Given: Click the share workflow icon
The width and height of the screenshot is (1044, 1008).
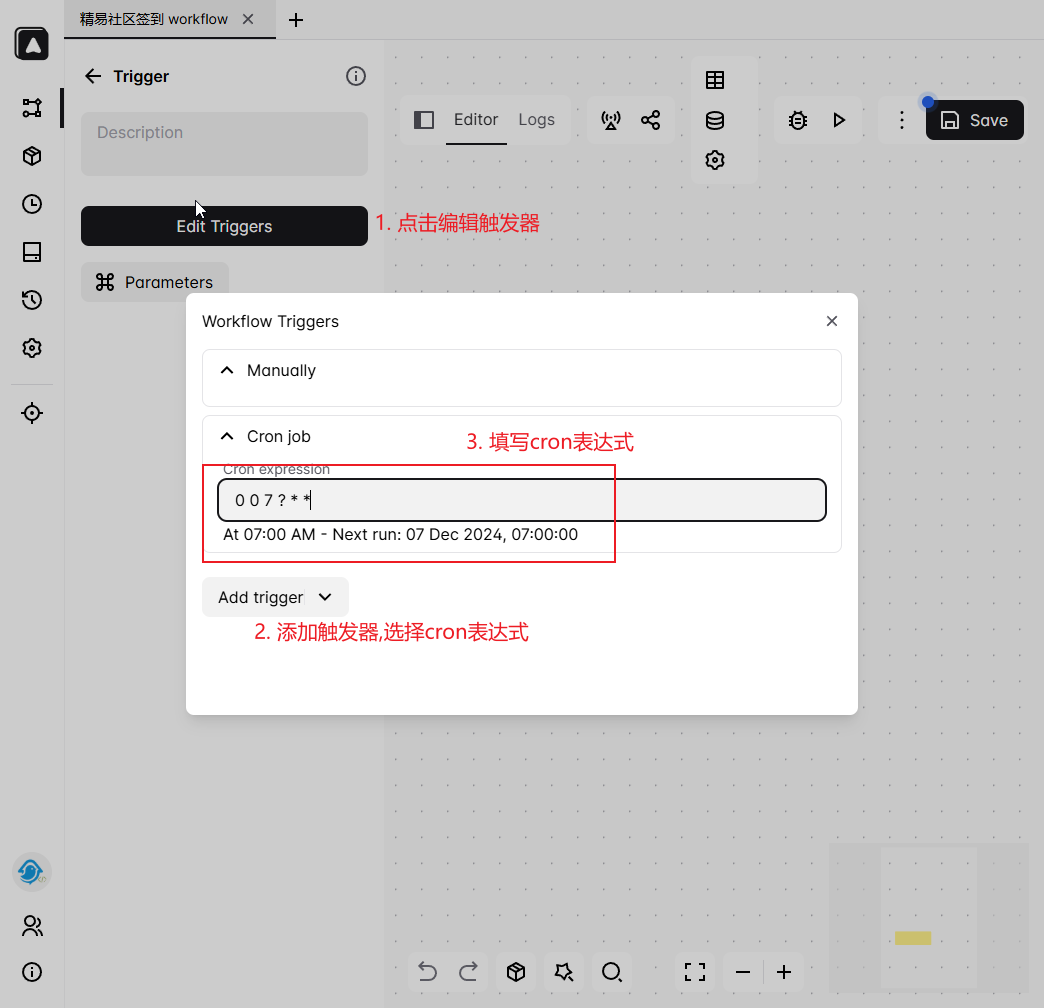Looking at the screenshot, I should (651, 120).
